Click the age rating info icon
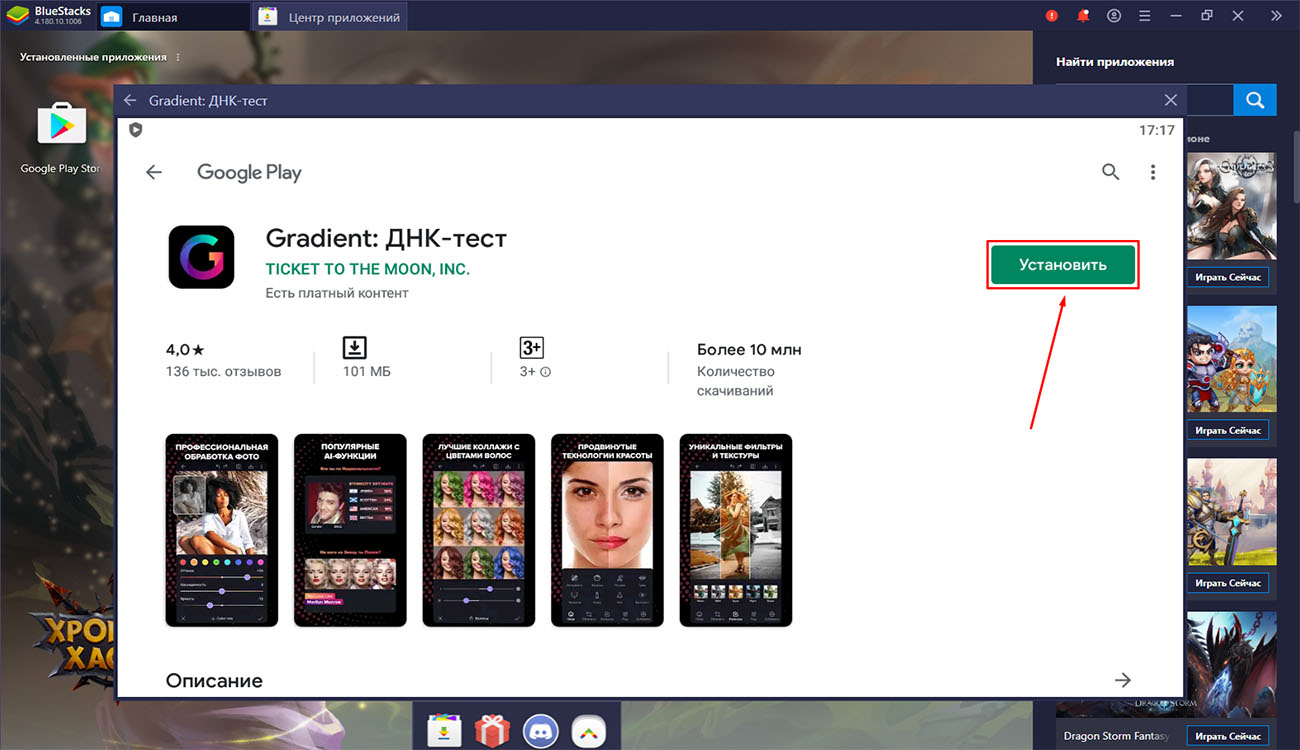Image resolution: width=1300 pixels, height=750 pixels. (546, 372)
